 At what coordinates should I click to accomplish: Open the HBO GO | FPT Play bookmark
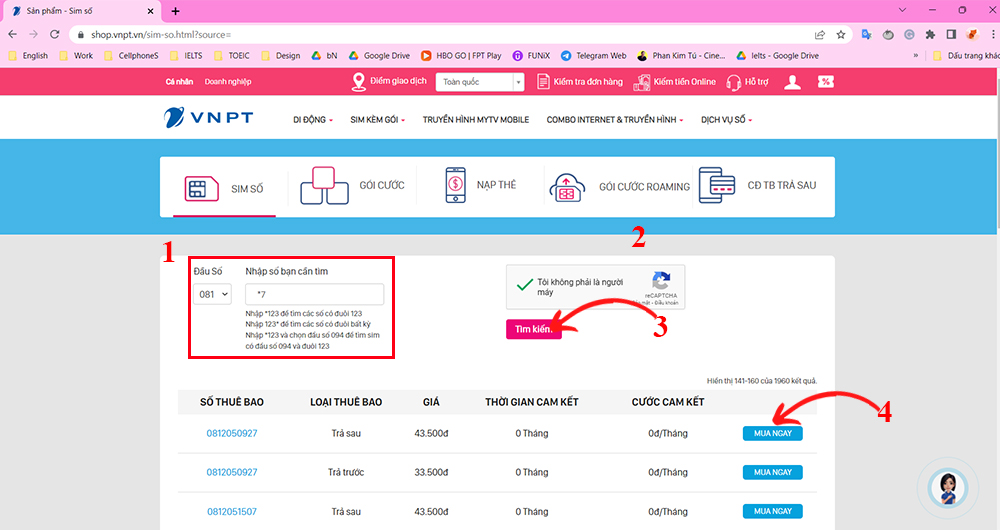pyautogui.click(x=461, y=55)
